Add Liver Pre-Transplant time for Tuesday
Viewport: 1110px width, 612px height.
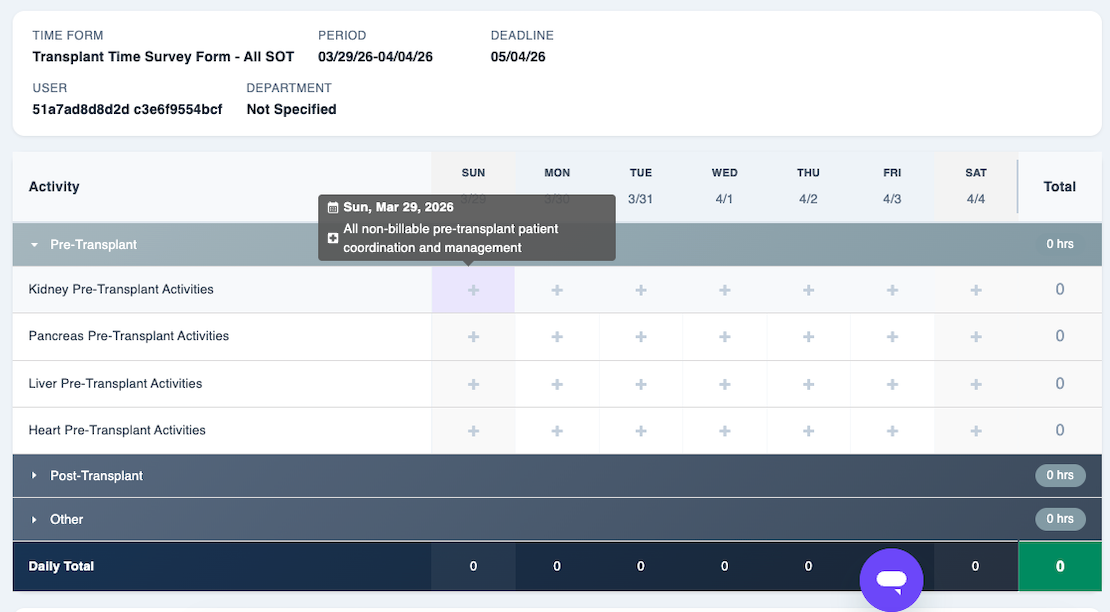[x=641, y=384]
